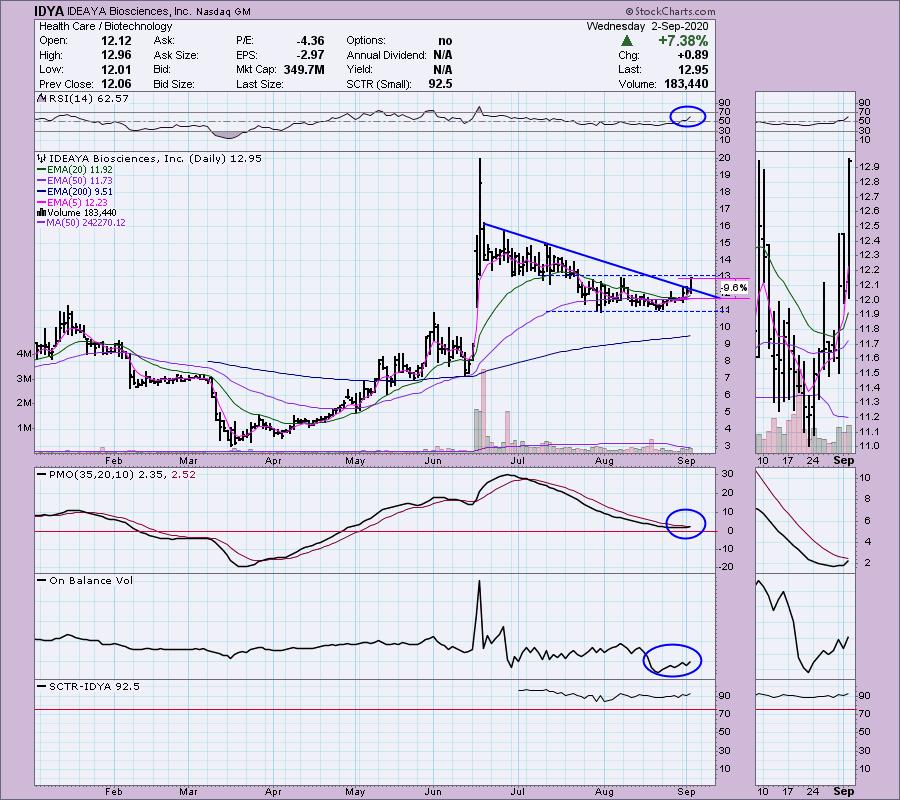Click the 'Ask Size:' field label
The height and width of the screenshot is (800, 900).
[x=176, y=55]
